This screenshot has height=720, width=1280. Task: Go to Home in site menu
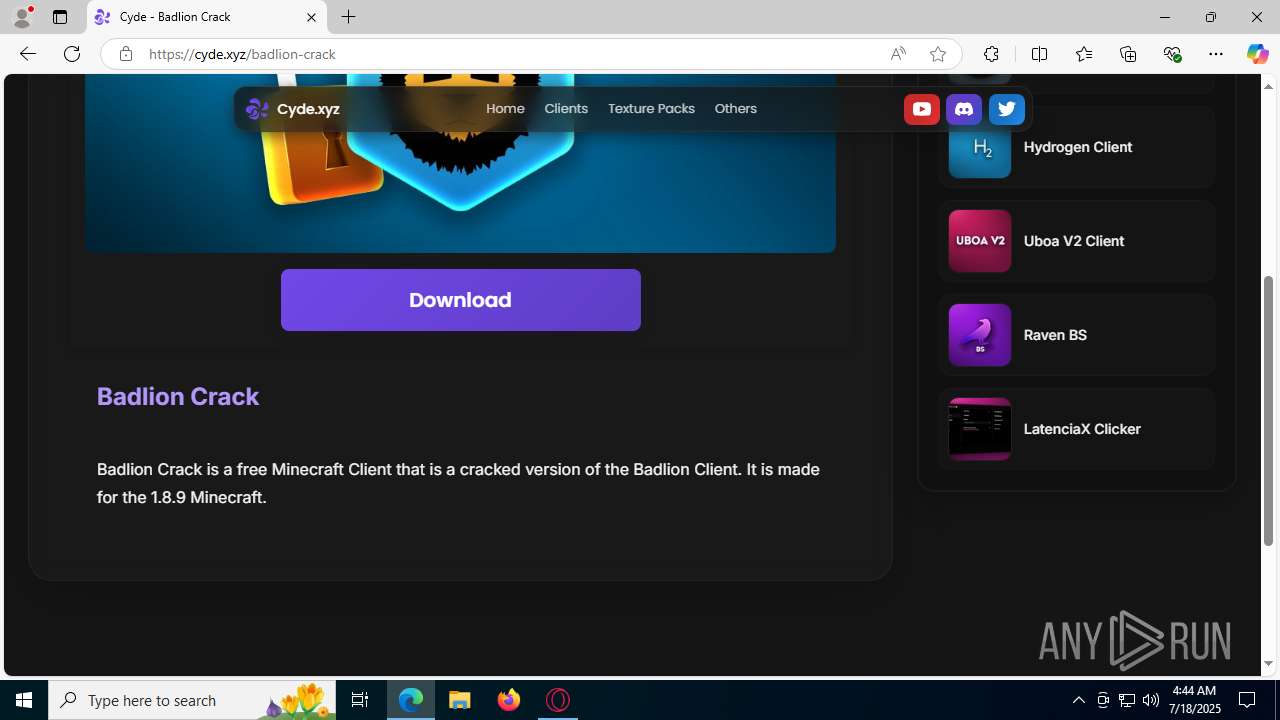point(505,109)
